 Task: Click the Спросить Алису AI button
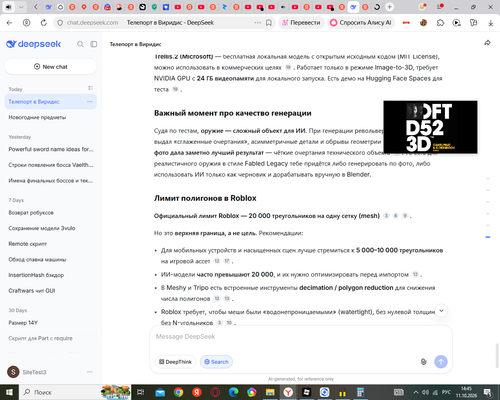click(x=361, y=23)
